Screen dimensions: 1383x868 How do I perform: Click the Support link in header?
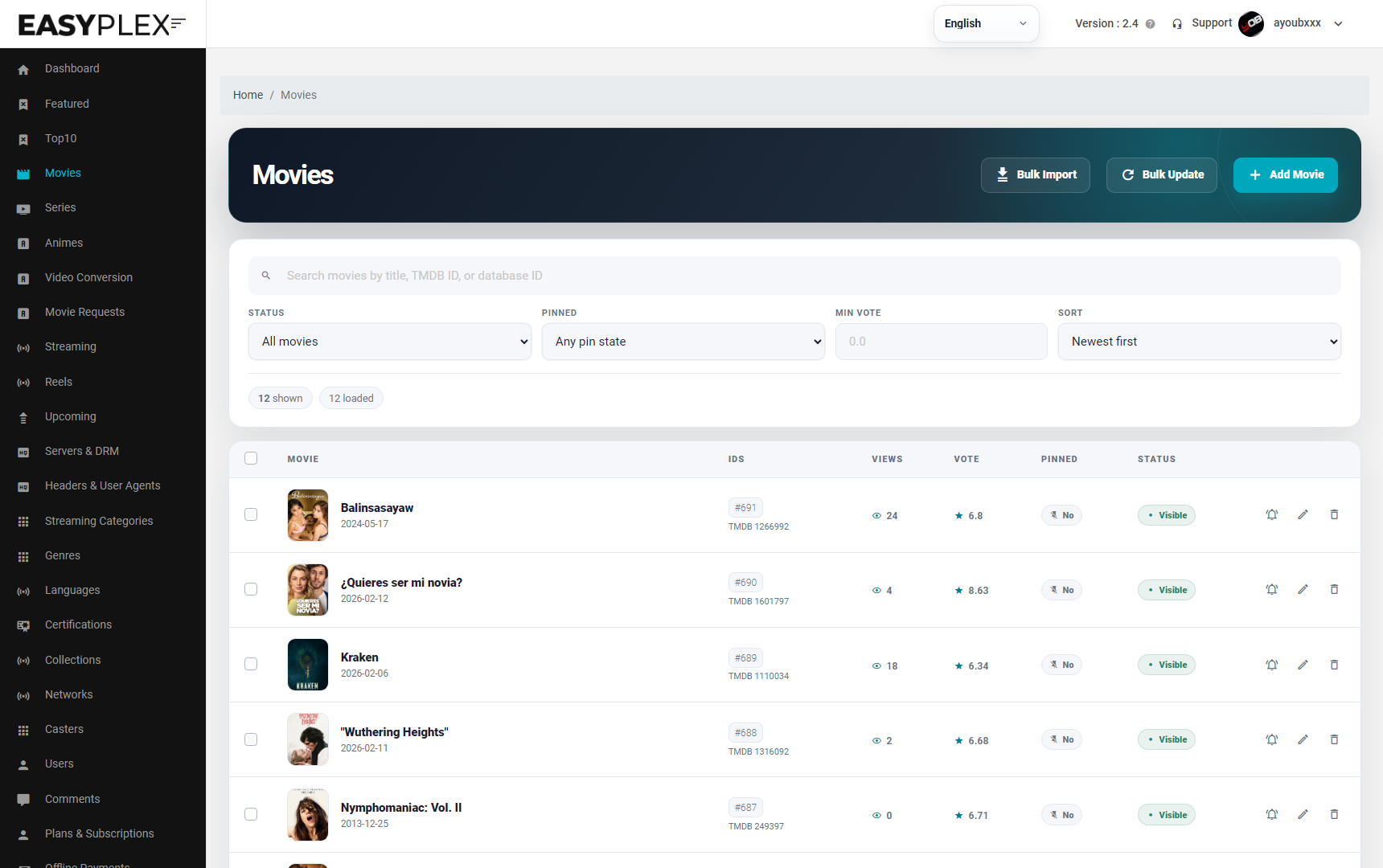click(x=1212, y=23)
